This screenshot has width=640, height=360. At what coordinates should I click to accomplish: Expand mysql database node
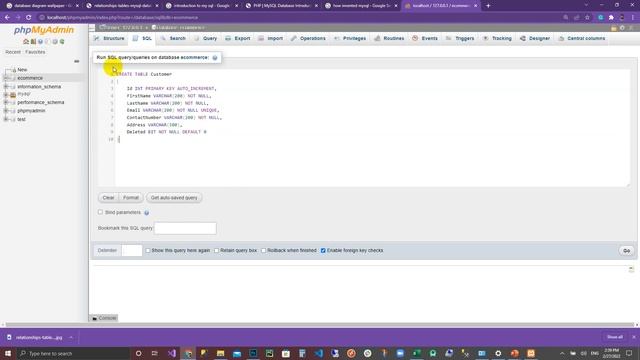[x=6, y=94]
